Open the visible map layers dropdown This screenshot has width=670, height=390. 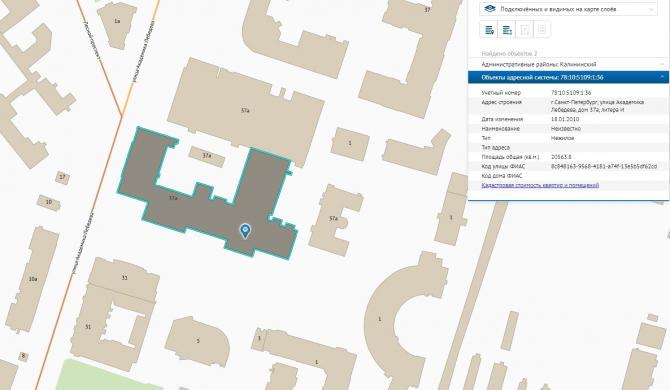pyautogui.click(x=568, y=9)
